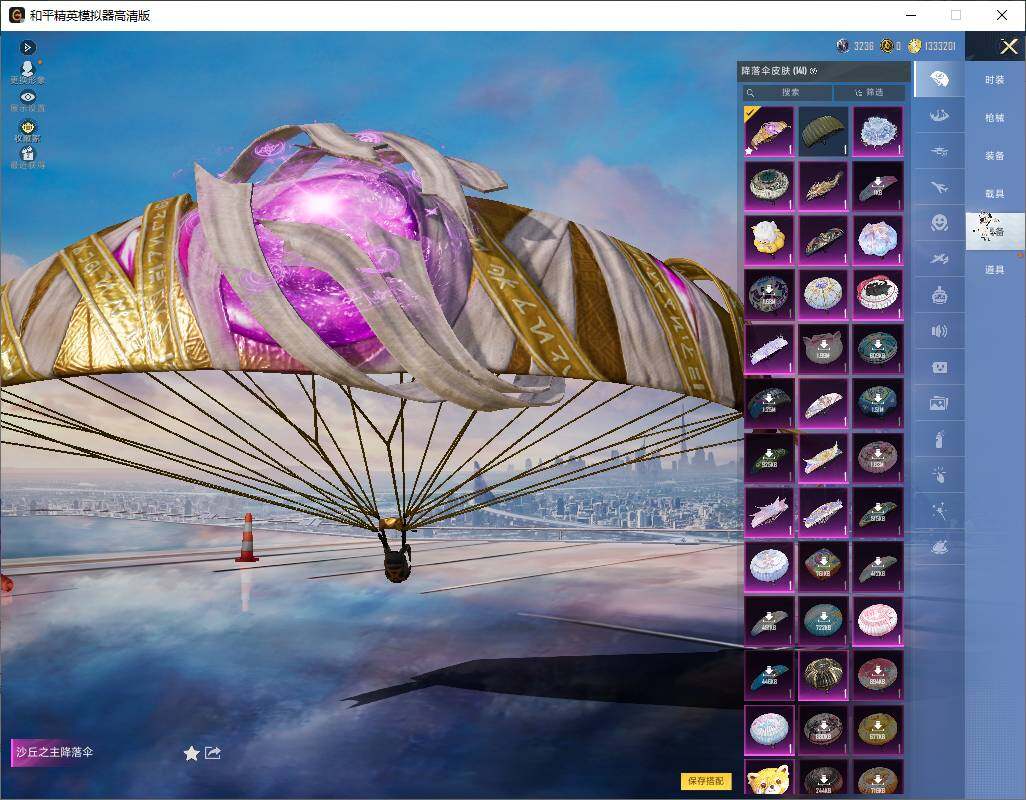Select the 枪械 firearms tab
1026x800 pixels.
(995, 118)
